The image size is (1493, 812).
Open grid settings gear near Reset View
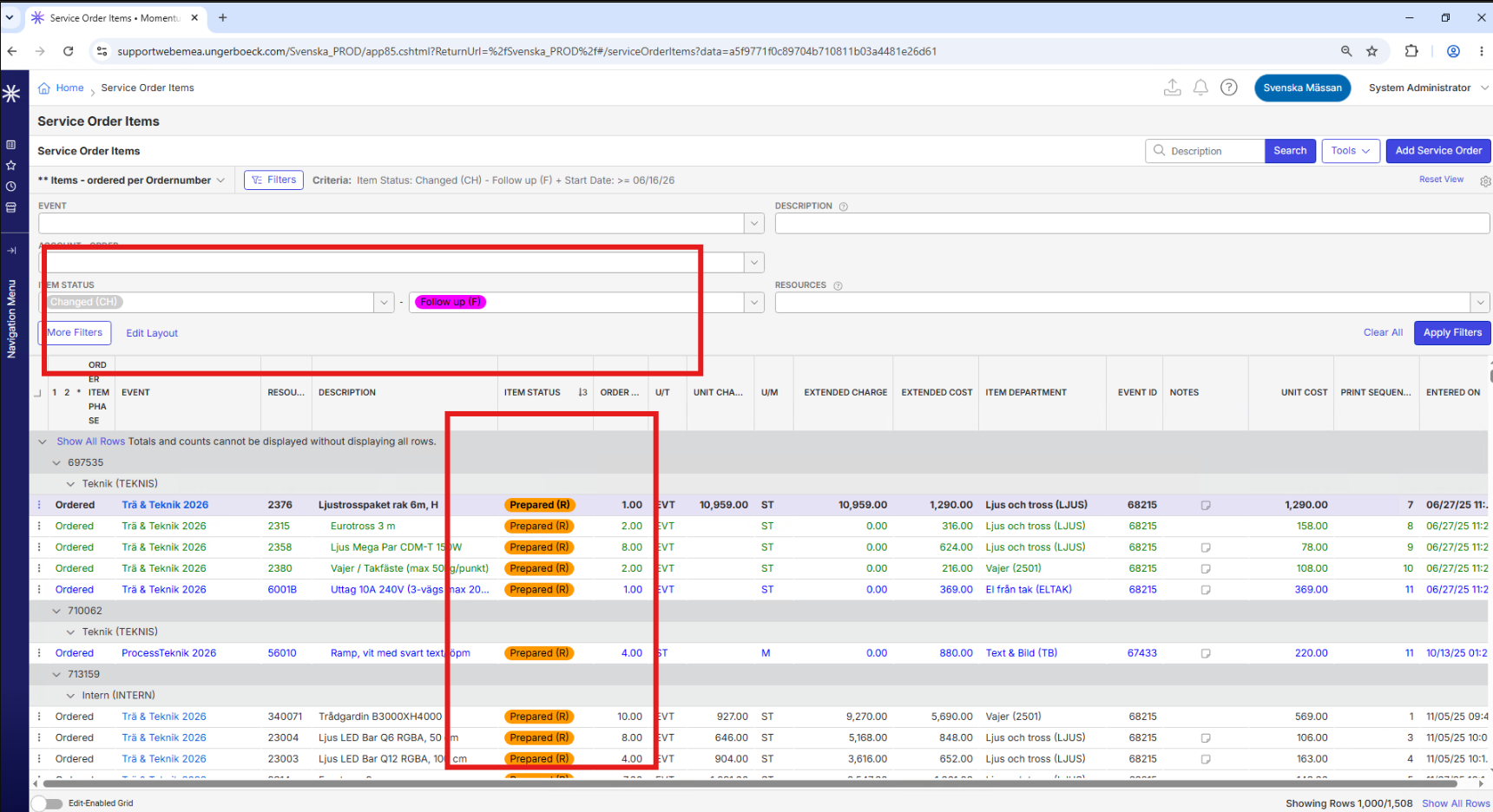pyautogui.click(x=1485, y=181)
